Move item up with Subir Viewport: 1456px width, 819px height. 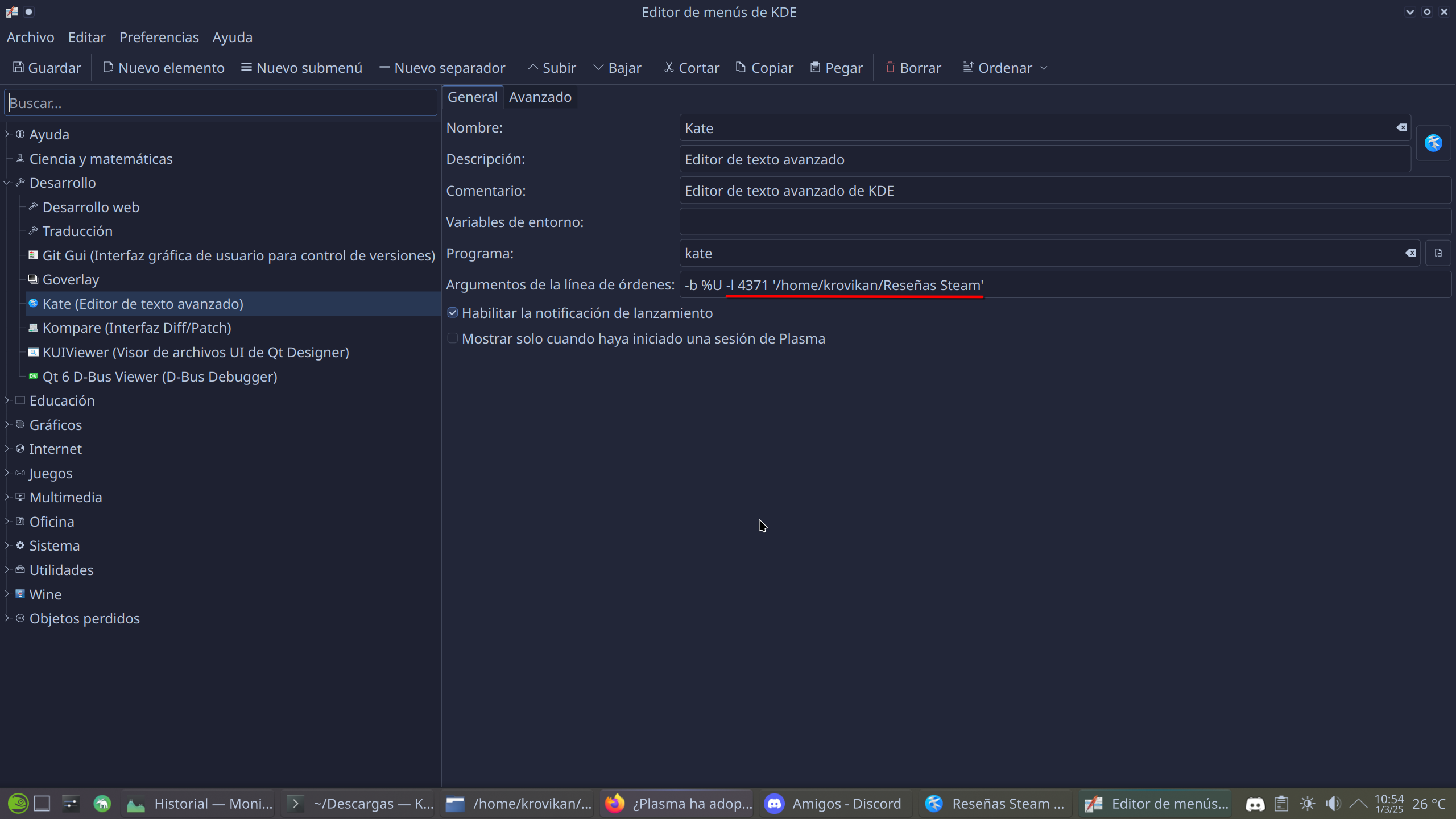point(552,68)
